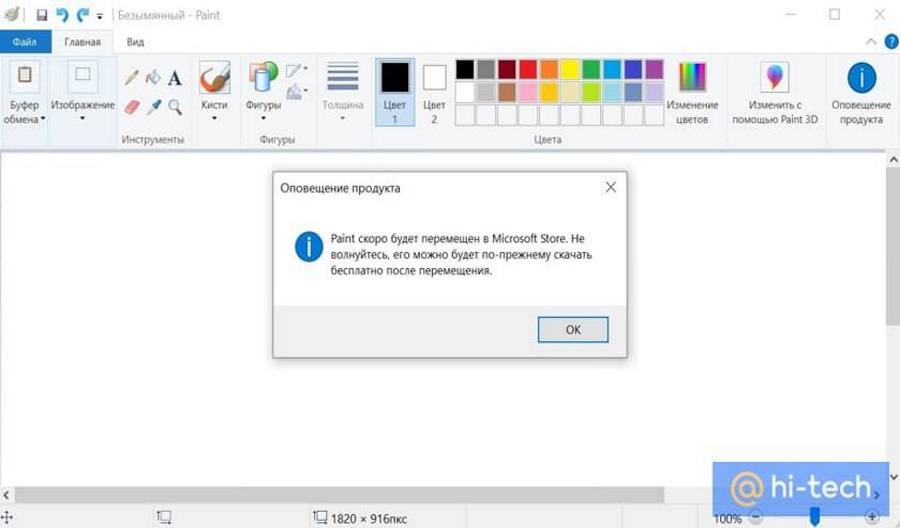Click the Буфер обмена paste icon

[25, 76]
